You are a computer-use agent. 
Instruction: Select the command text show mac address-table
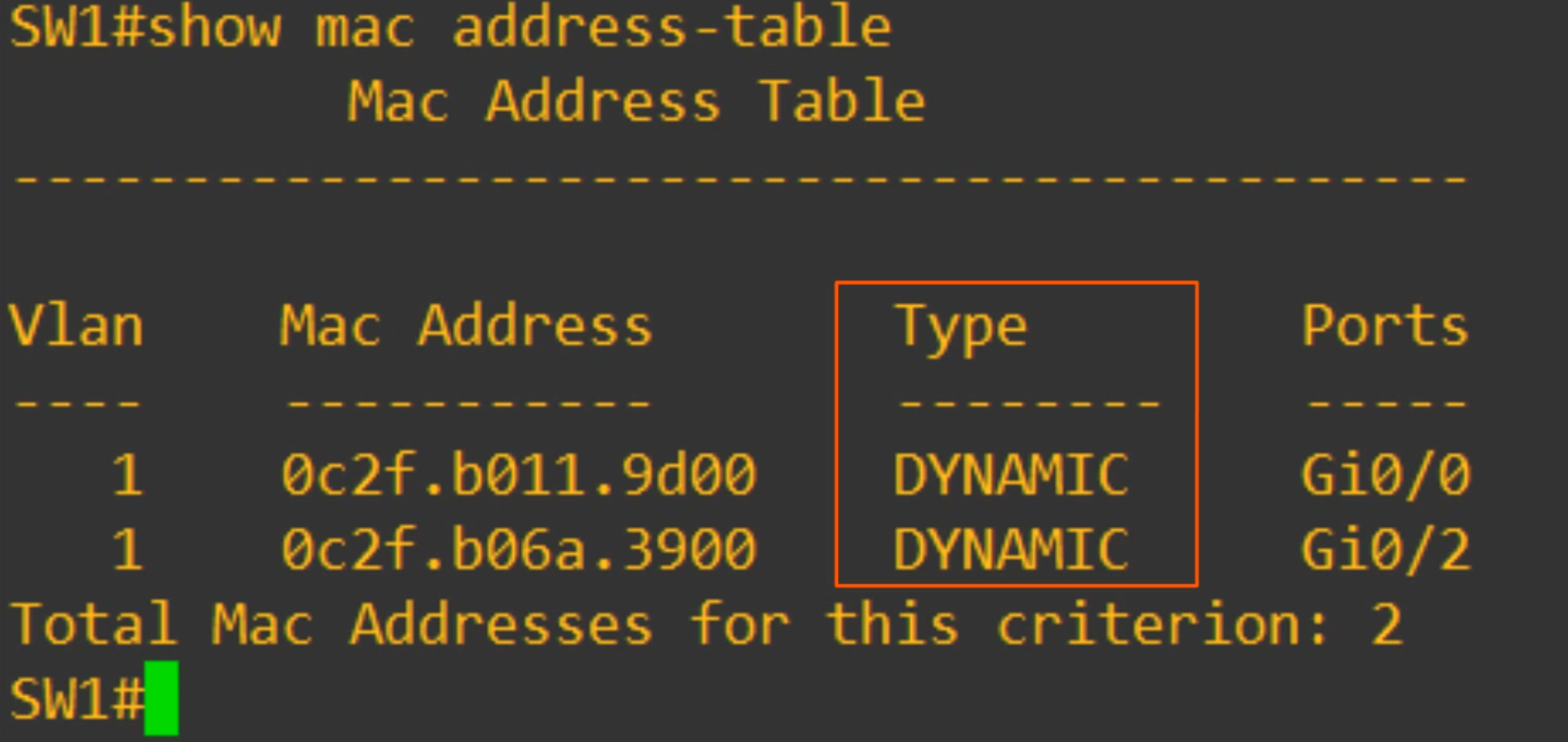tap(513, 27)
